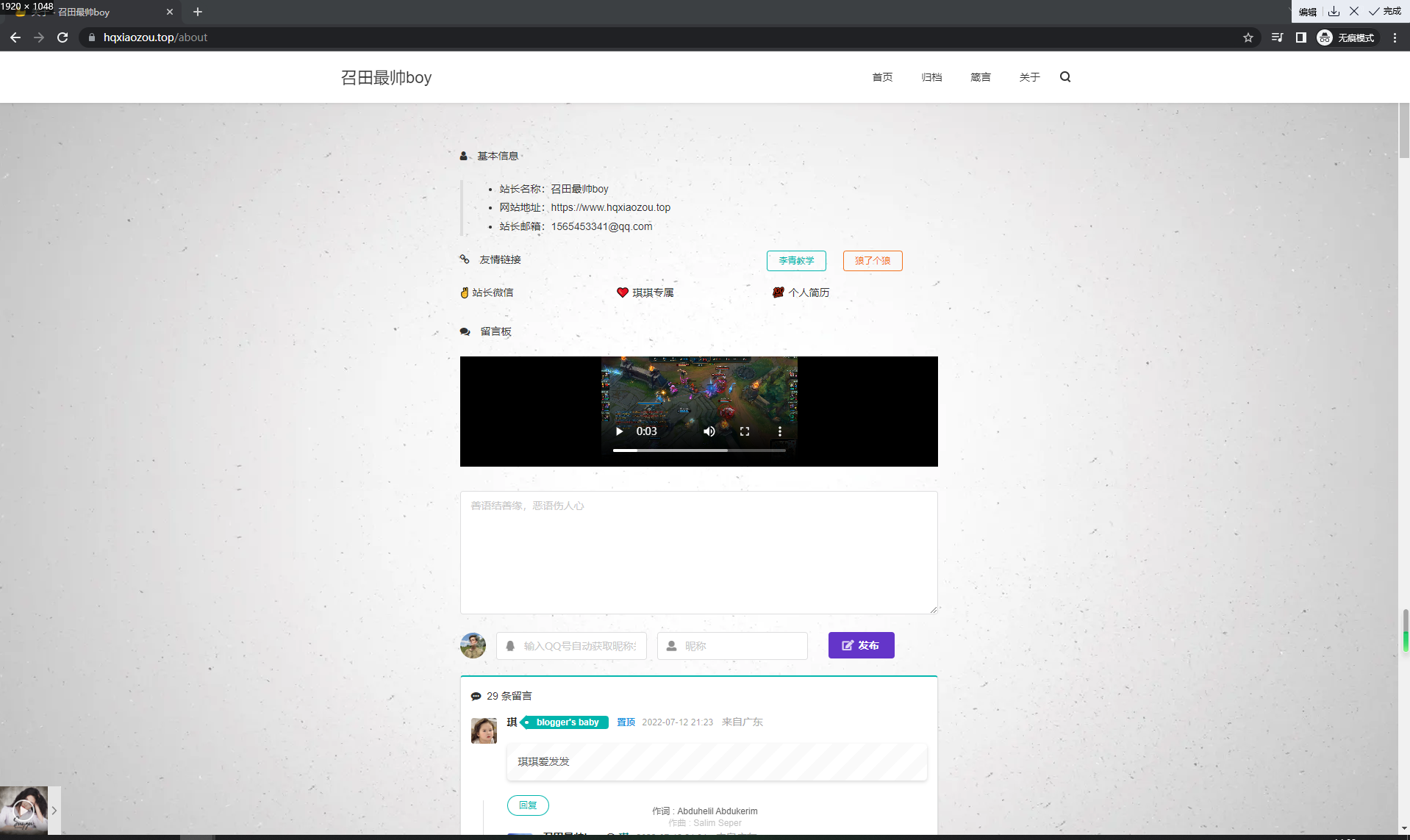The width and height of the screenshot is (1410, 840).
Task: Open the site search magnifier icon
Action: [x=1065, y=77]
